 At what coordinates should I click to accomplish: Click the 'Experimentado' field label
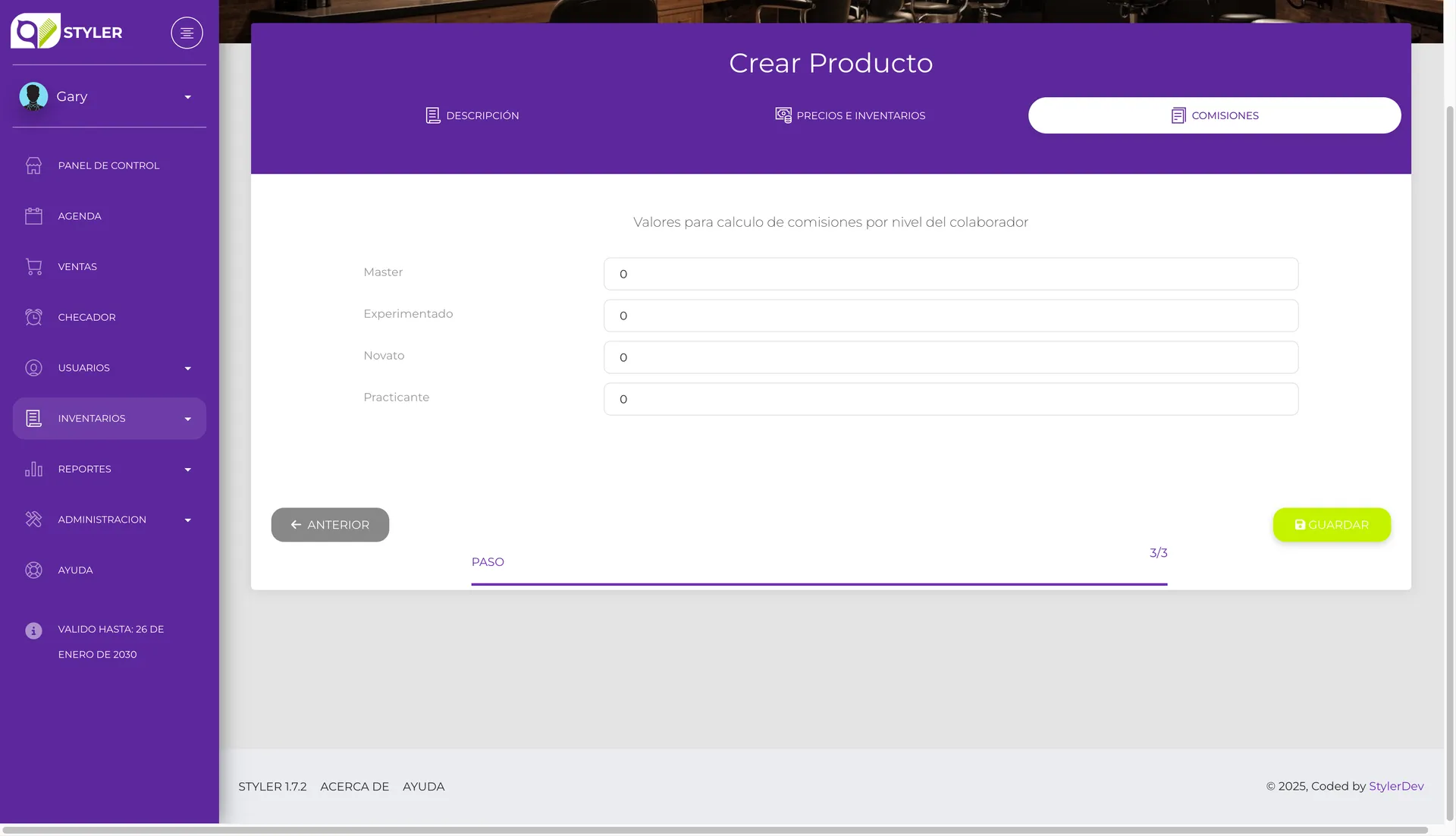[408, 314]
